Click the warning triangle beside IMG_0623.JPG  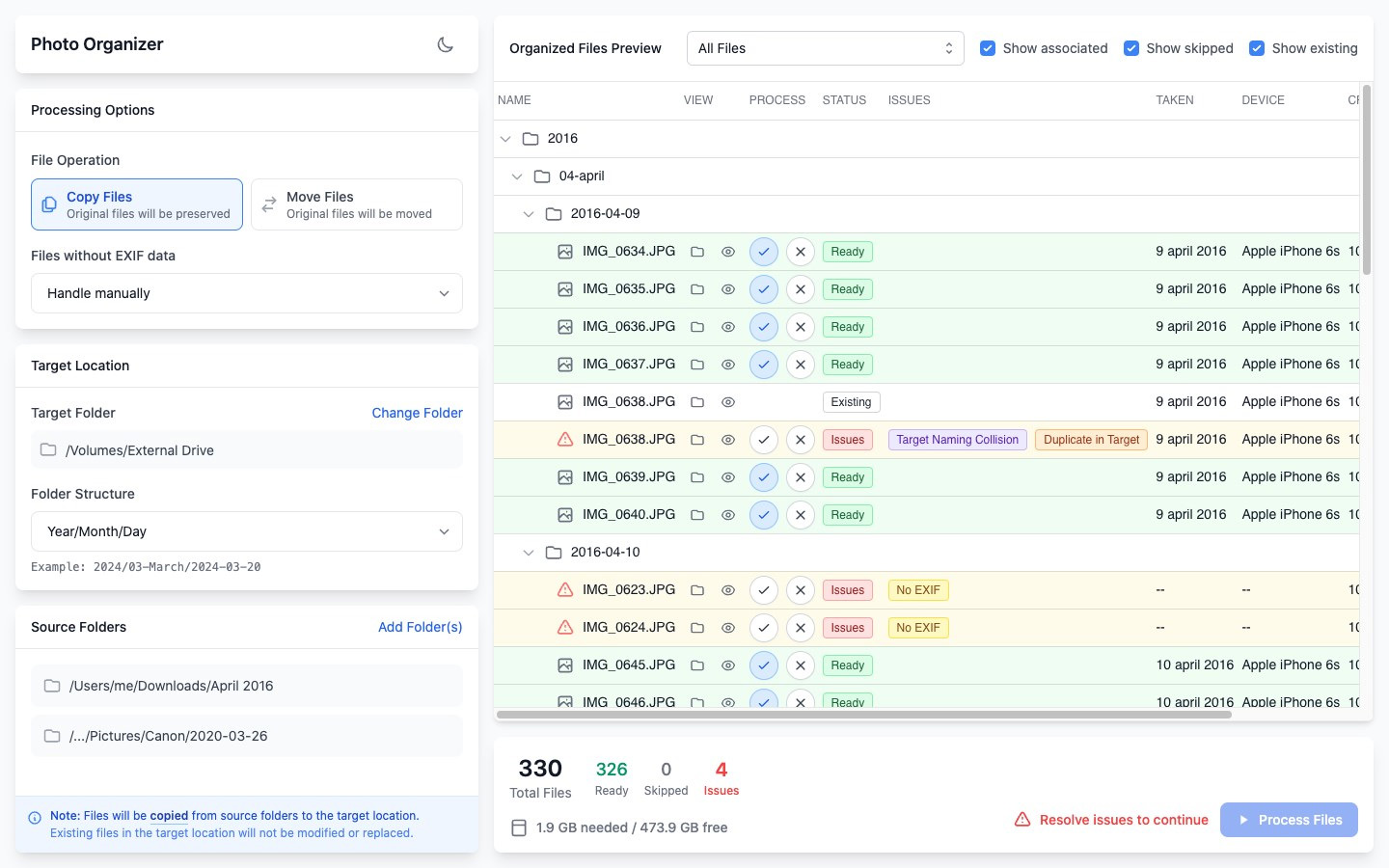[x=565, y=590]
